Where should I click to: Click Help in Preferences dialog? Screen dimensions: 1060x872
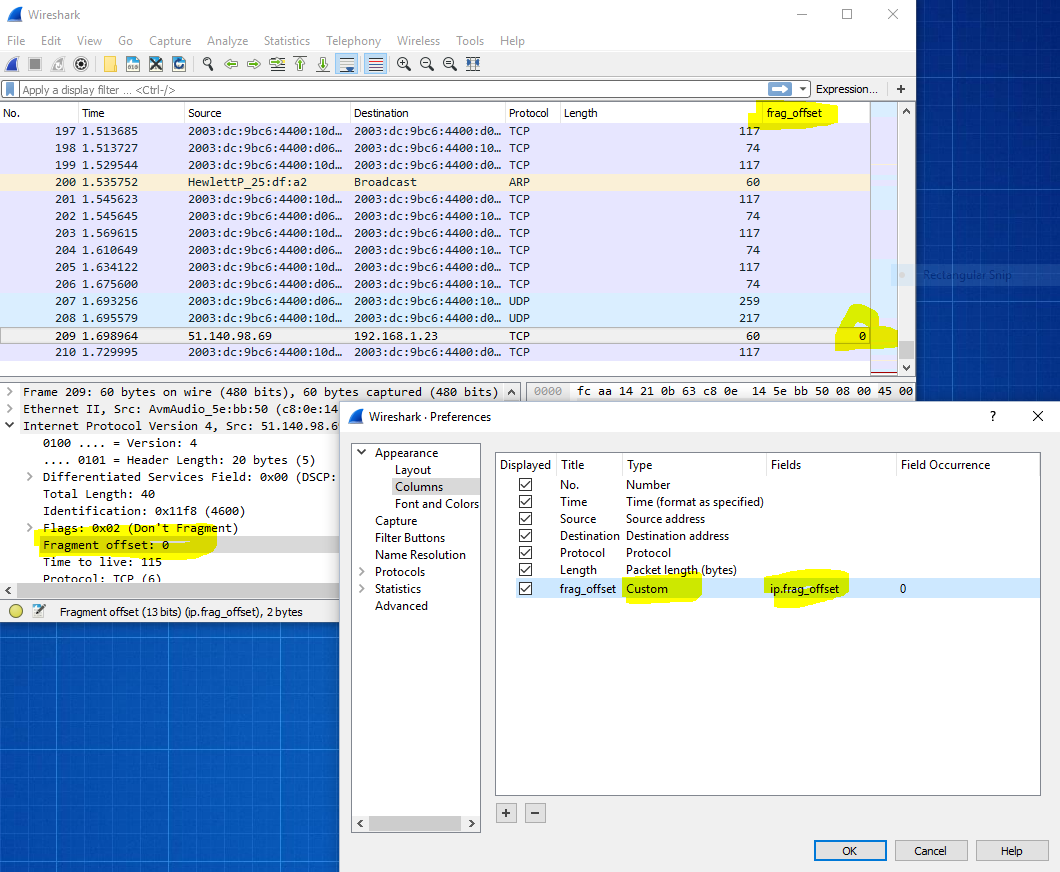point(1011,850)
